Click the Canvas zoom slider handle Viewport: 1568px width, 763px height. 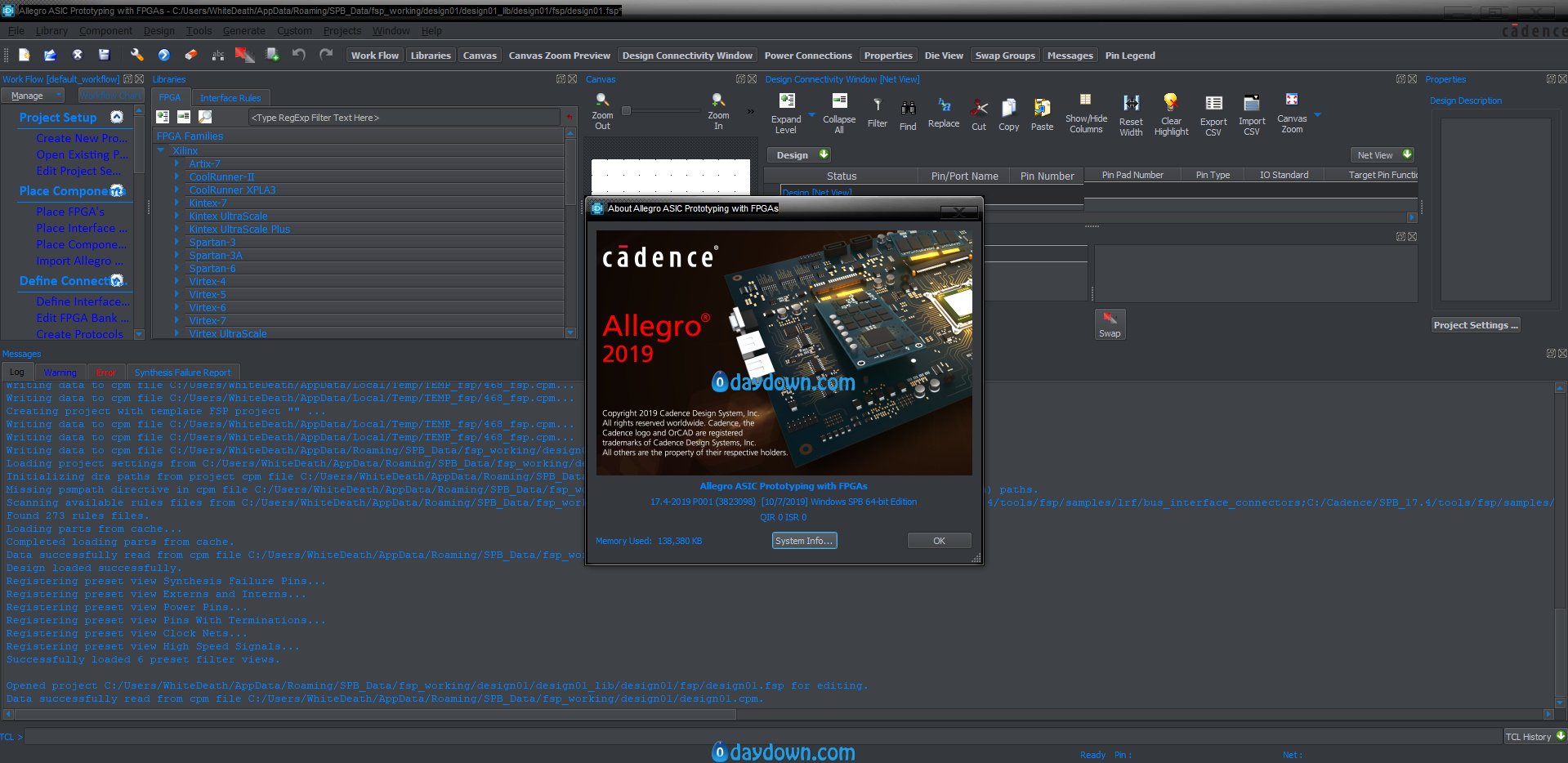click(x=627, y=110)
